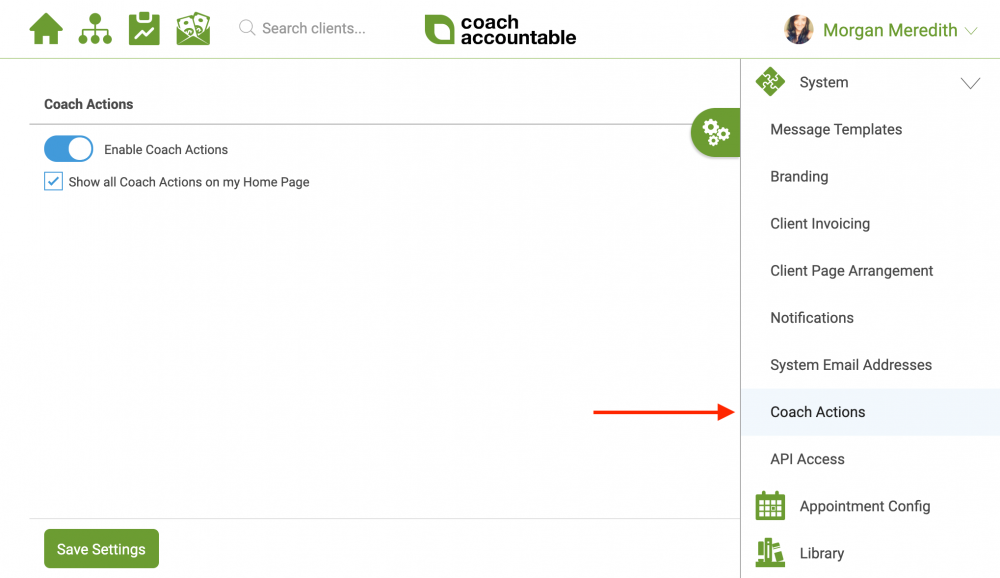Click the Coach Accountable logo
Screen dimensions: 1000x578
501,29
